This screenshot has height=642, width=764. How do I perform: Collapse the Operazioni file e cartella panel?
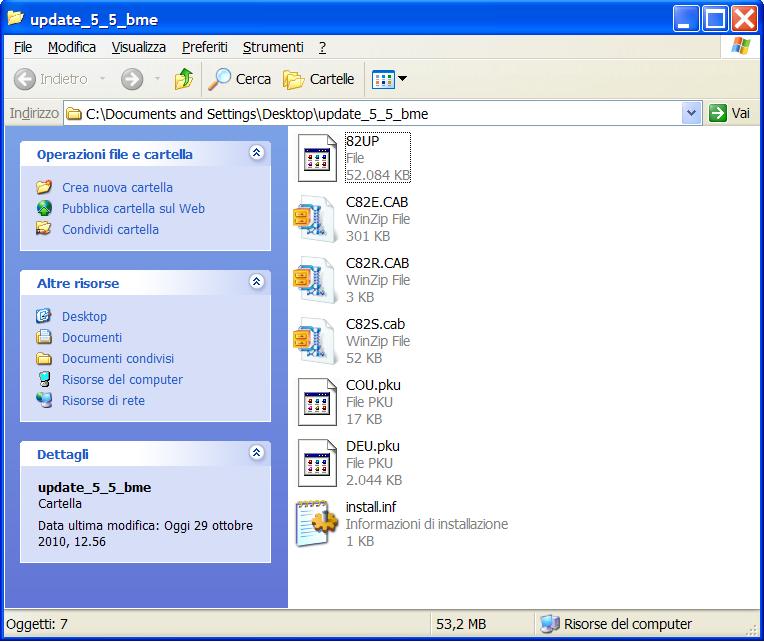pos(256,153)
